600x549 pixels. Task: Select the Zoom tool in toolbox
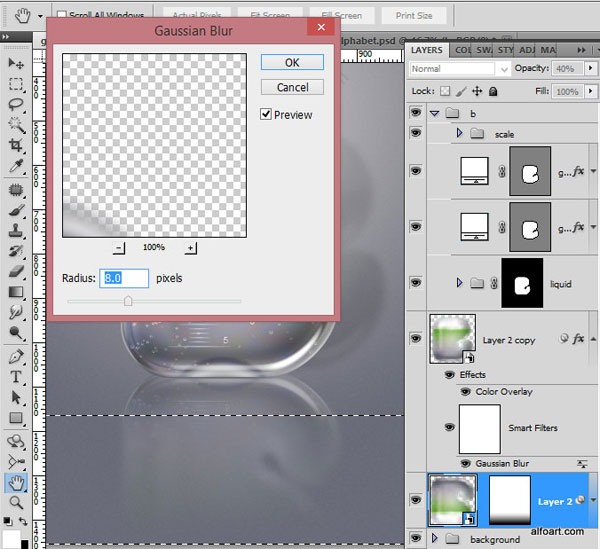(x=16, y=502)
